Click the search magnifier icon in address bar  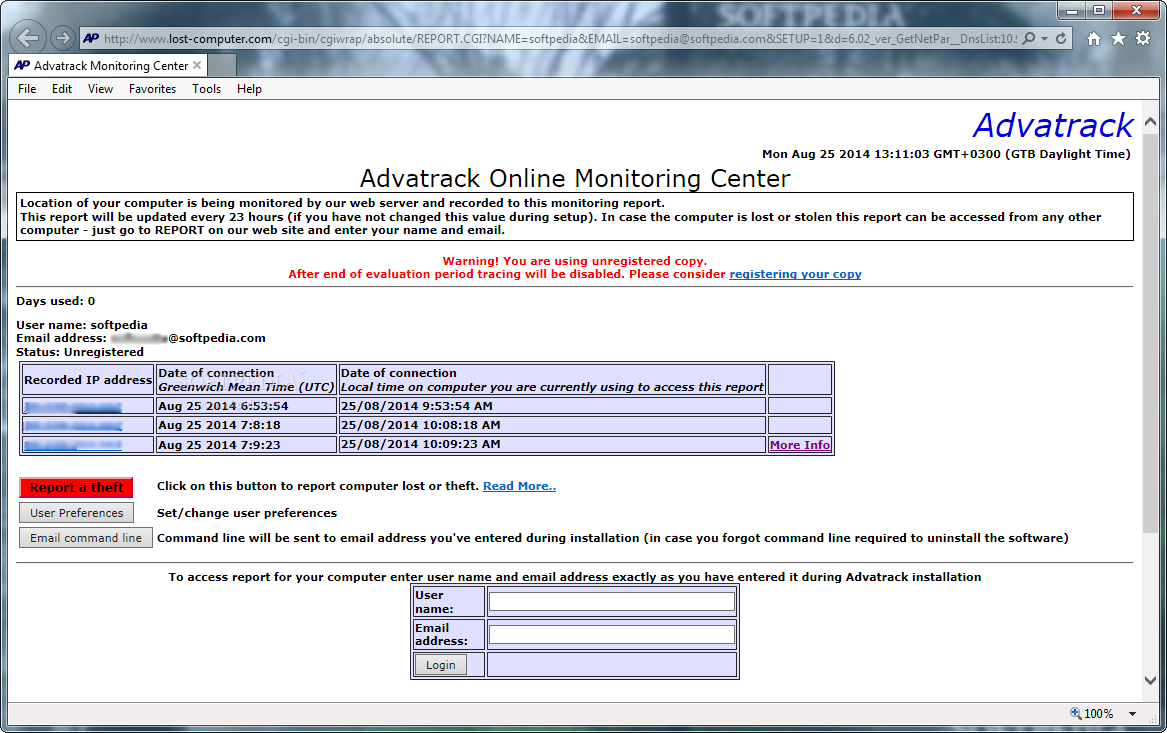(1029, 38)
